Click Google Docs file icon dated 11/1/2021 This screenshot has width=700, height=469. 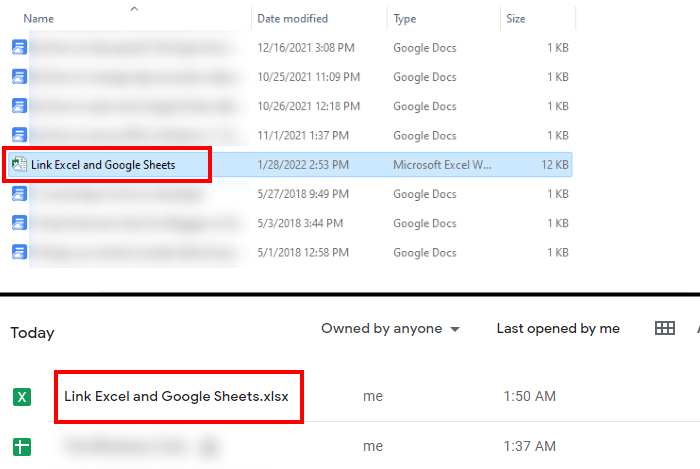coord(19,135)
